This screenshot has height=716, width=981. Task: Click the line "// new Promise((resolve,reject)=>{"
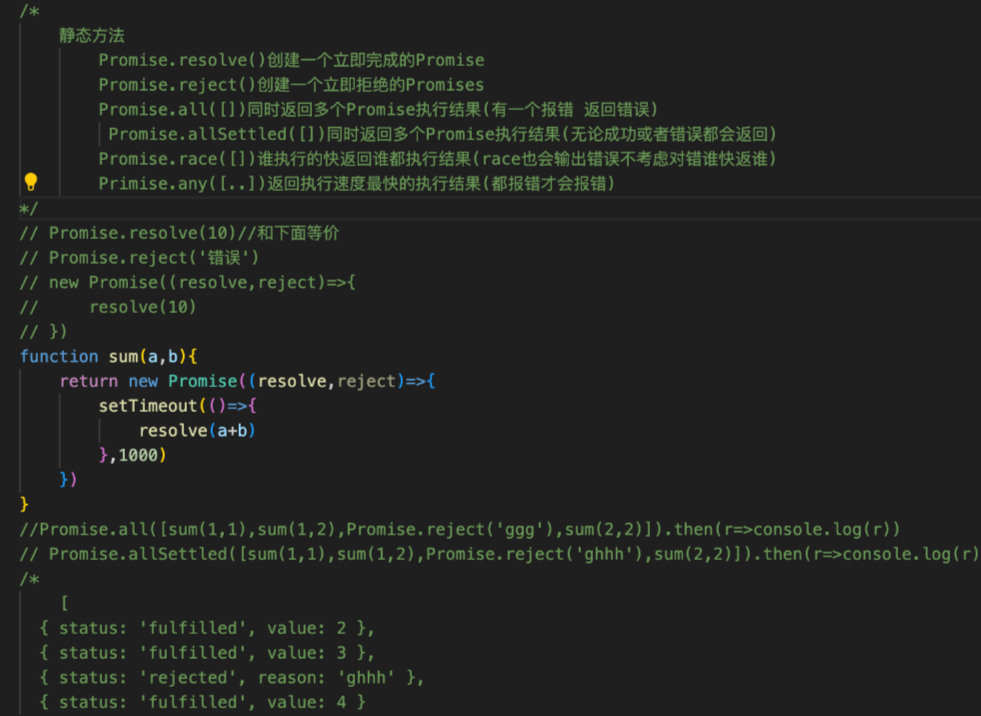188,282
